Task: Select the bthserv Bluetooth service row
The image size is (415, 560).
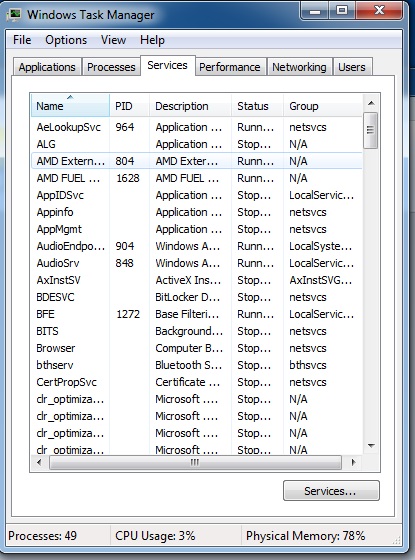Action: click(196, 365)
